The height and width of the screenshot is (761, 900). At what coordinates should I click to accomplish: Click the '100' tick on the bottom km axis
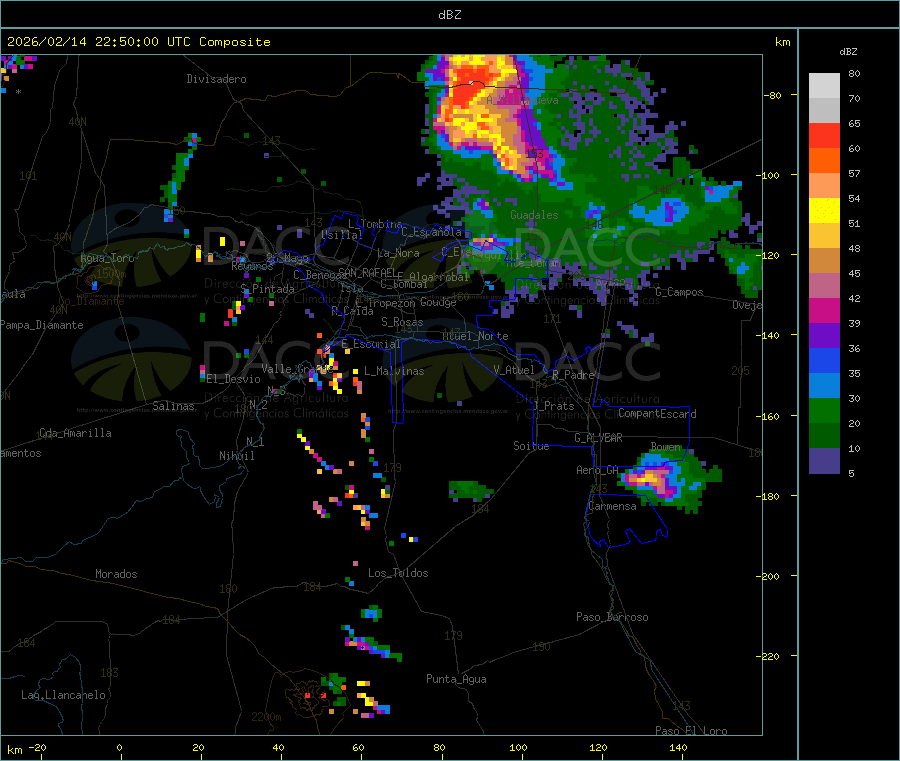518,747
